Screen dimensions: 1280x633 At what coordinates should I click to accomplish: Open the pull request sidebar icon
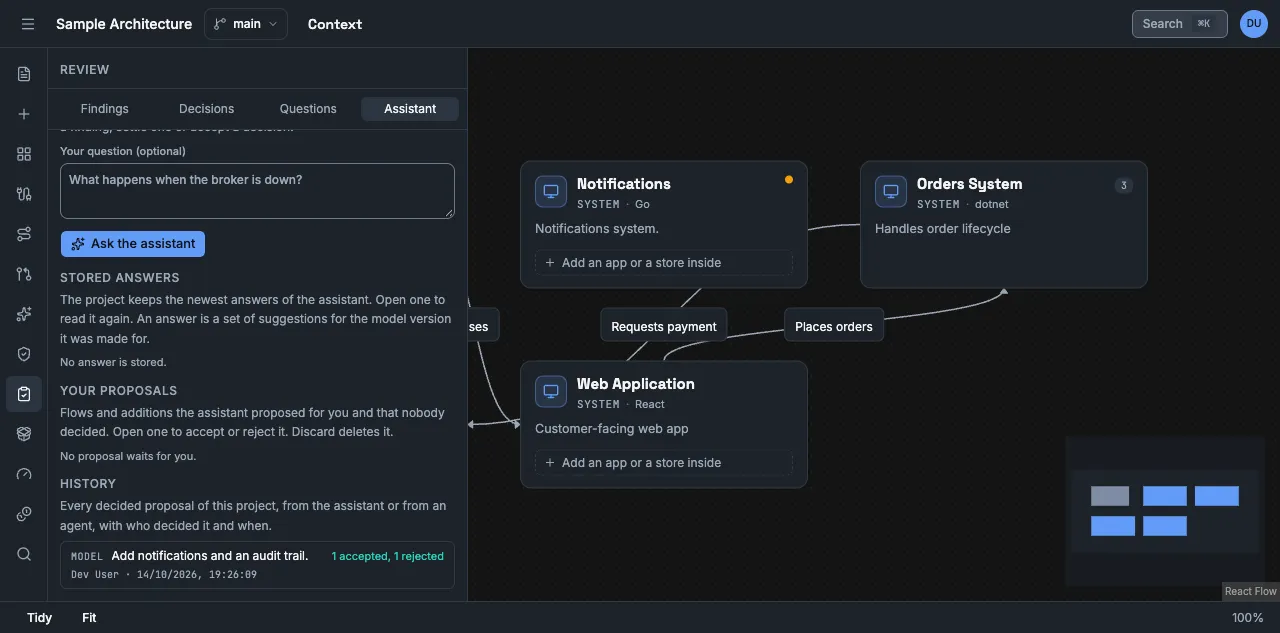24,274
